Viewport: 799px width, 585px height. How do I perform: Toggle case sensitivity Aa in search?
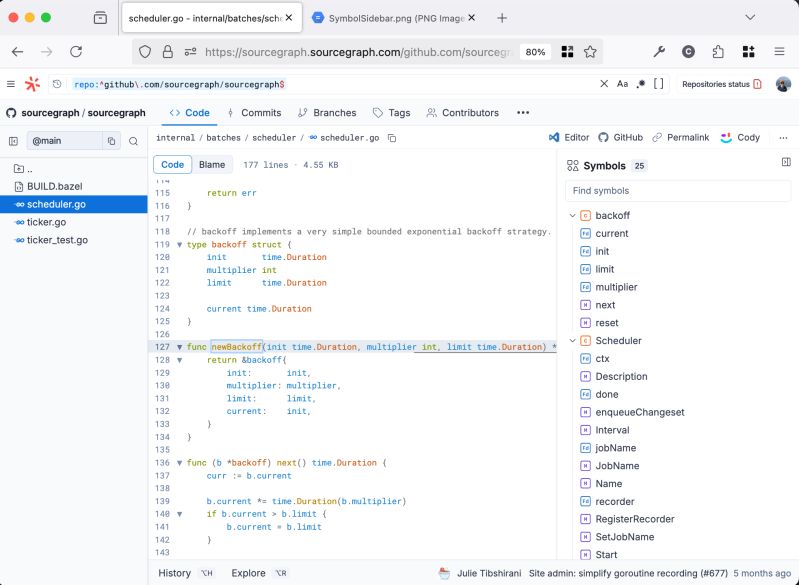(x=622, y=84)
